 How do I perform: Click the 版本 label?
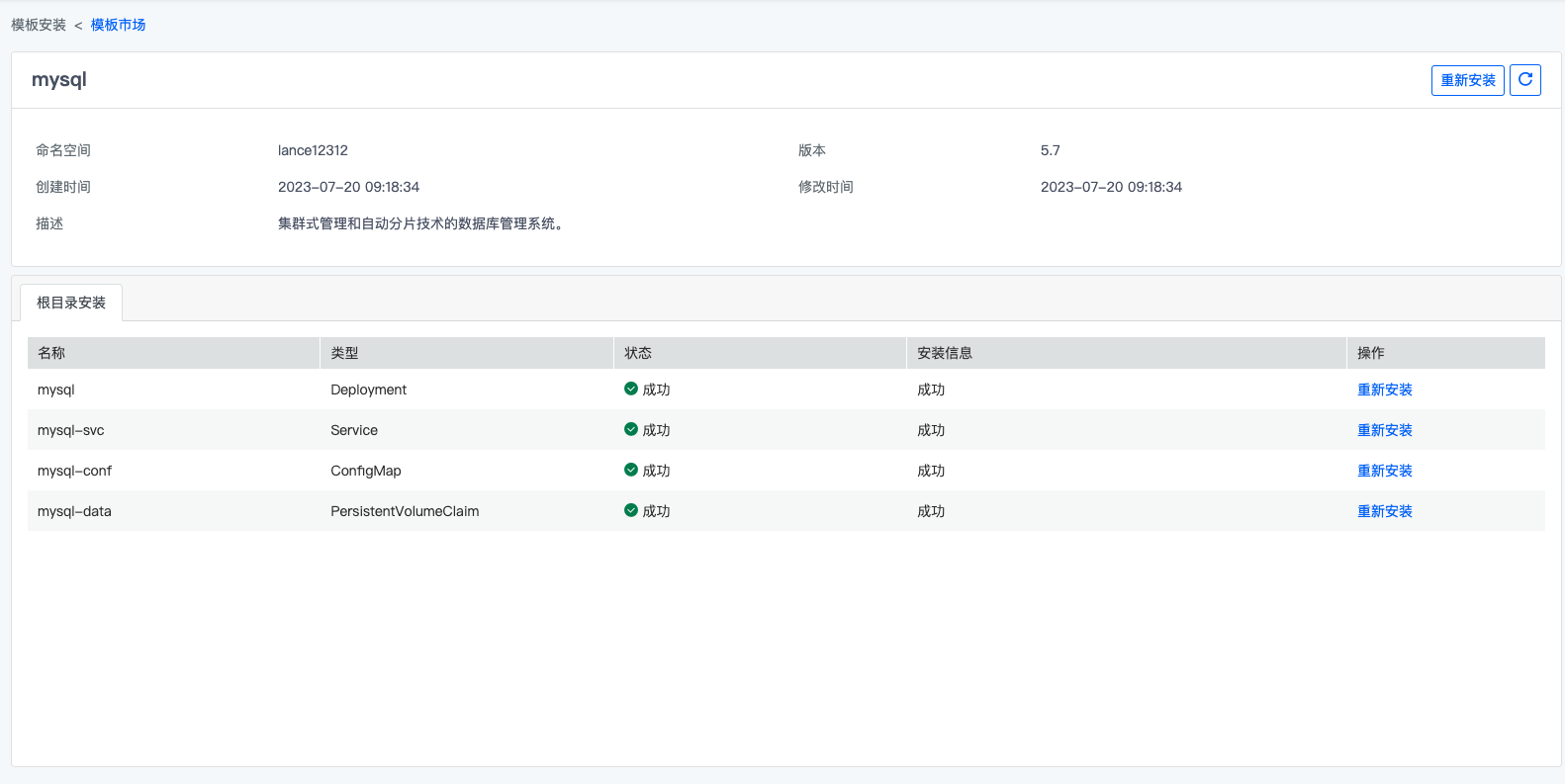[812, 150]
